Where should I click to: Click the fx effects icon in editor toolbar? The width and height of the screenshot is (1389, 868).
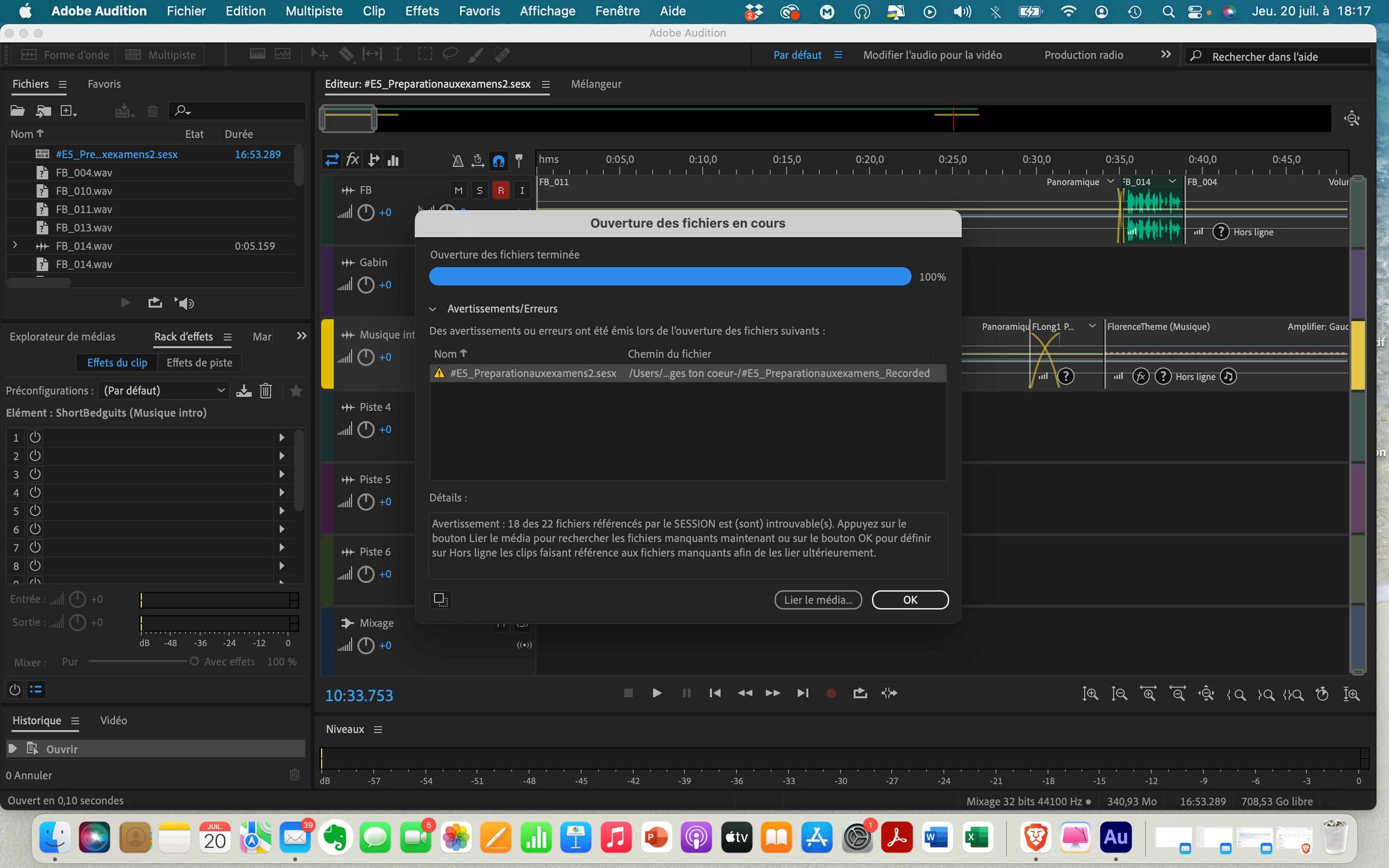click(353, 160)
